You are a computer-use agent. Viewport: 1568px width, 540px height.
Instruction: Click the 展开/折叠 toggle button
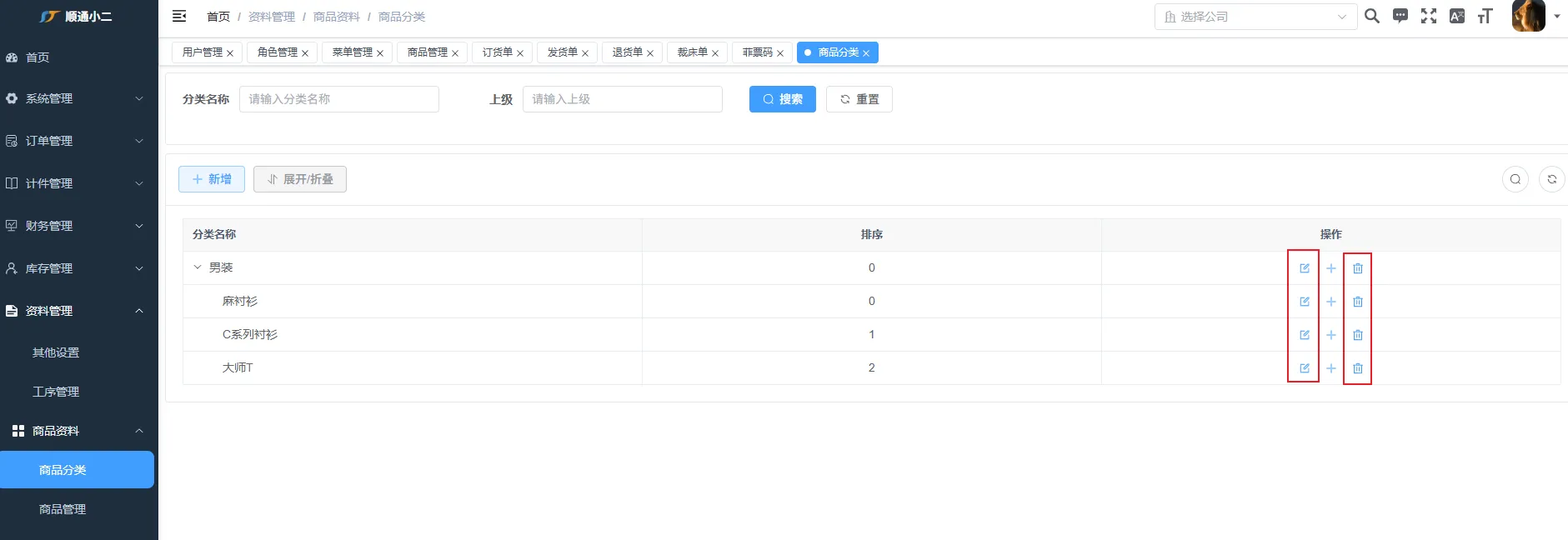[300, 179]
